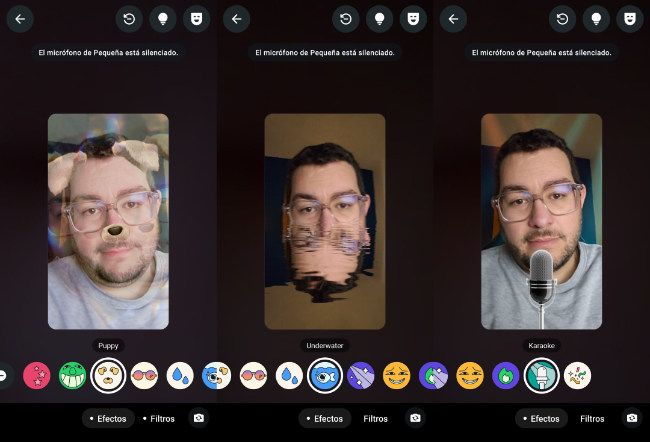Screen dimensions: 650x442
Task: Pick the teary laughing emoji on Karaoke screen
Action: 470,376
